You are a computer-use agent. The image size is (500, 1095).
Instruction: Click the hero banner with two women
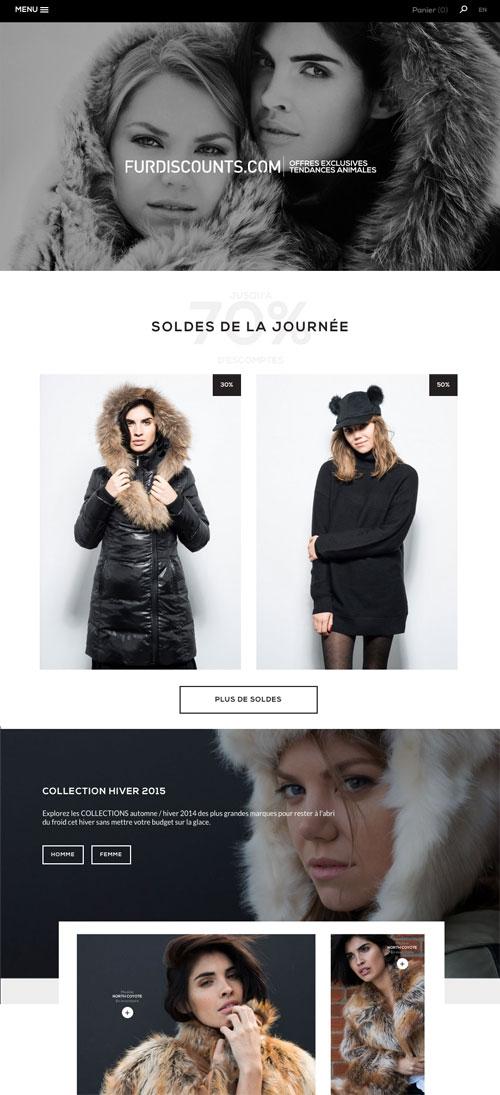click(250, 146)
